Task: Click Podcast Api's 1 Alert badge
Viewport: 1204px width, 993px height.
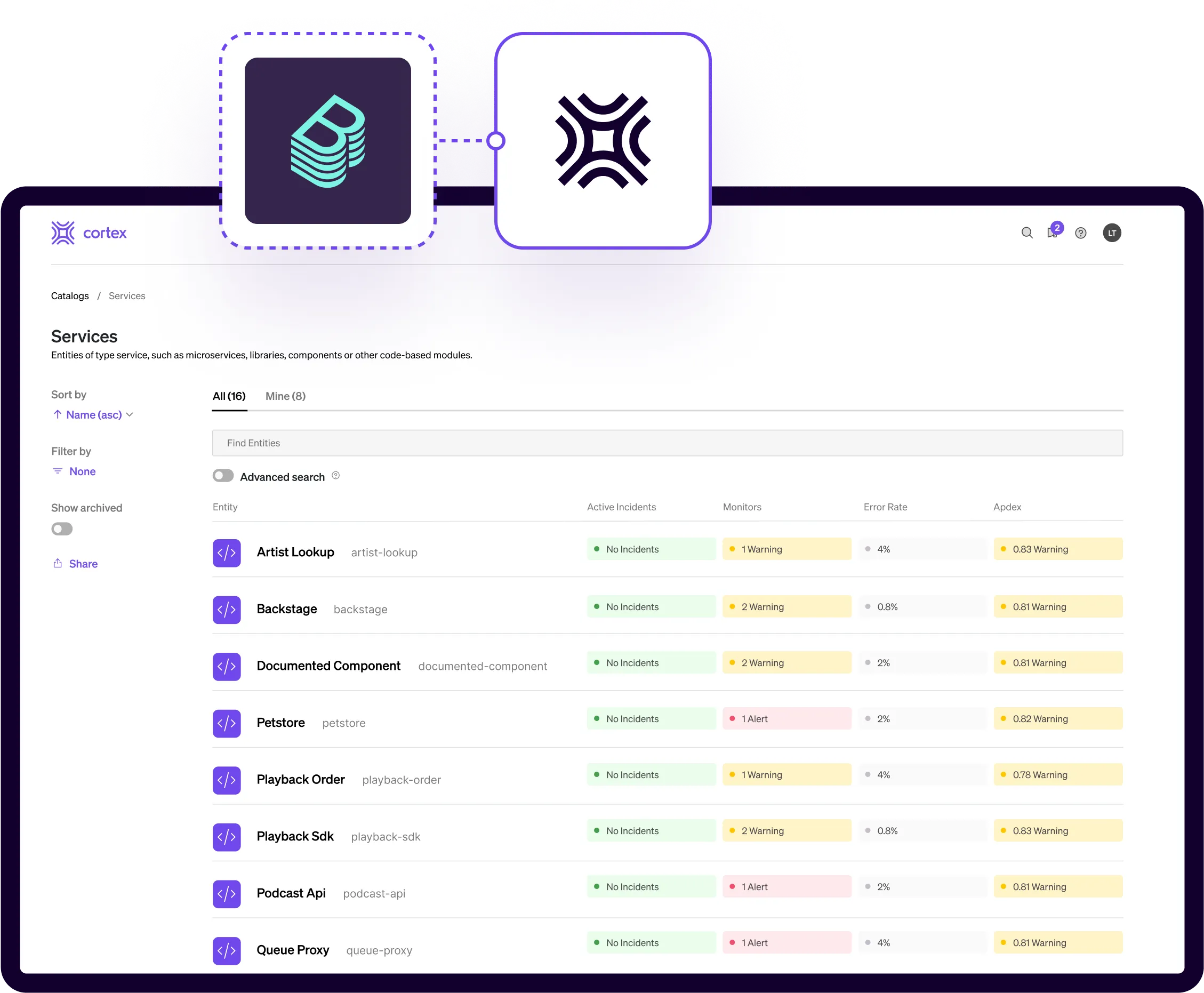Action: [x=786, y=886]
